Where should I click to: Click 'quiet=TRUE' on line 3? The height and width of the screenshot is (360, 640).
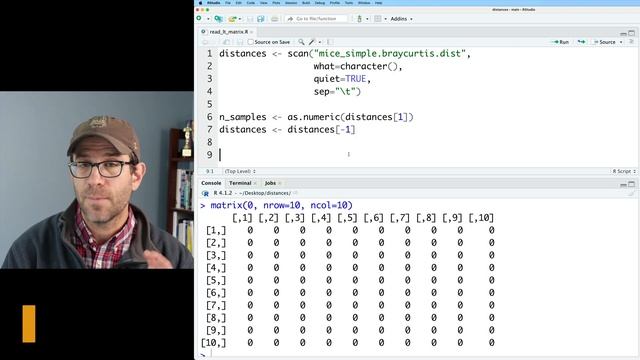pyautogui.click(x=340, y=79)
